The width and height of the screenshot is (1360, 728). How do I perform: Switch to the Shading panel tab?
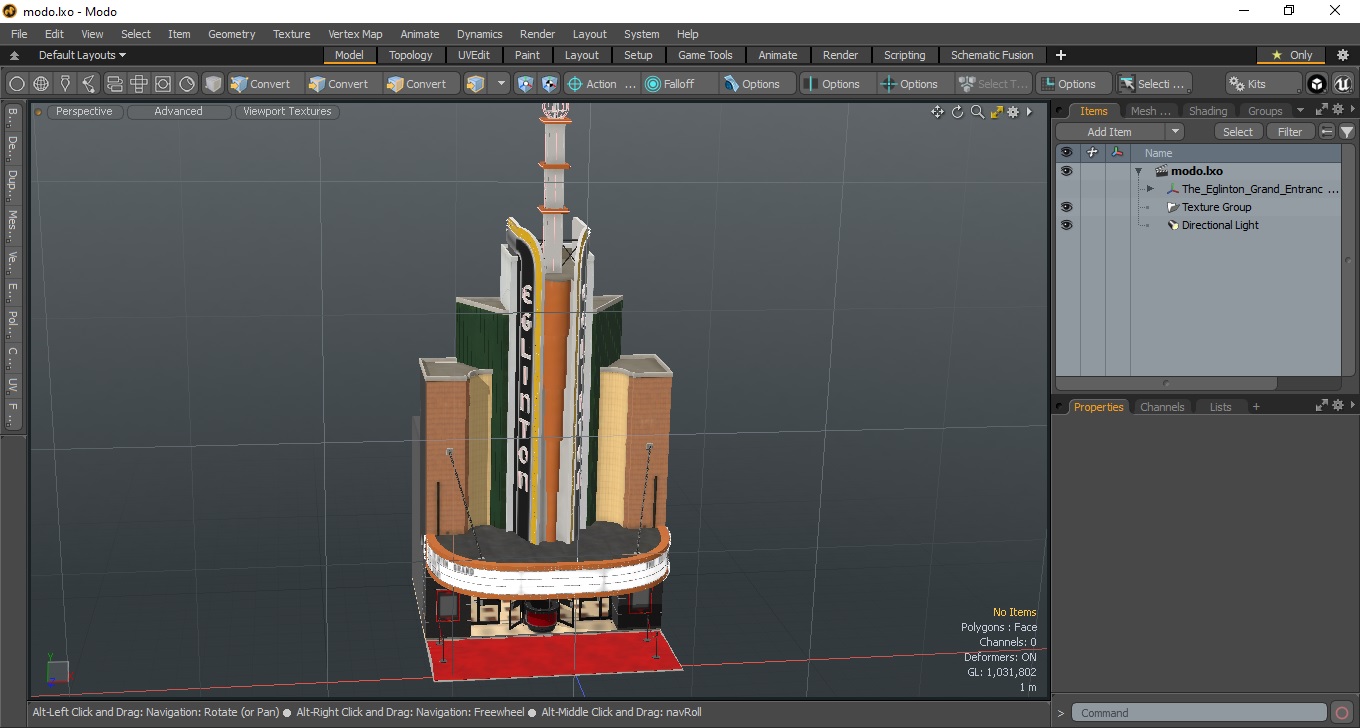pyautogui.click(x=1207, y=111)
